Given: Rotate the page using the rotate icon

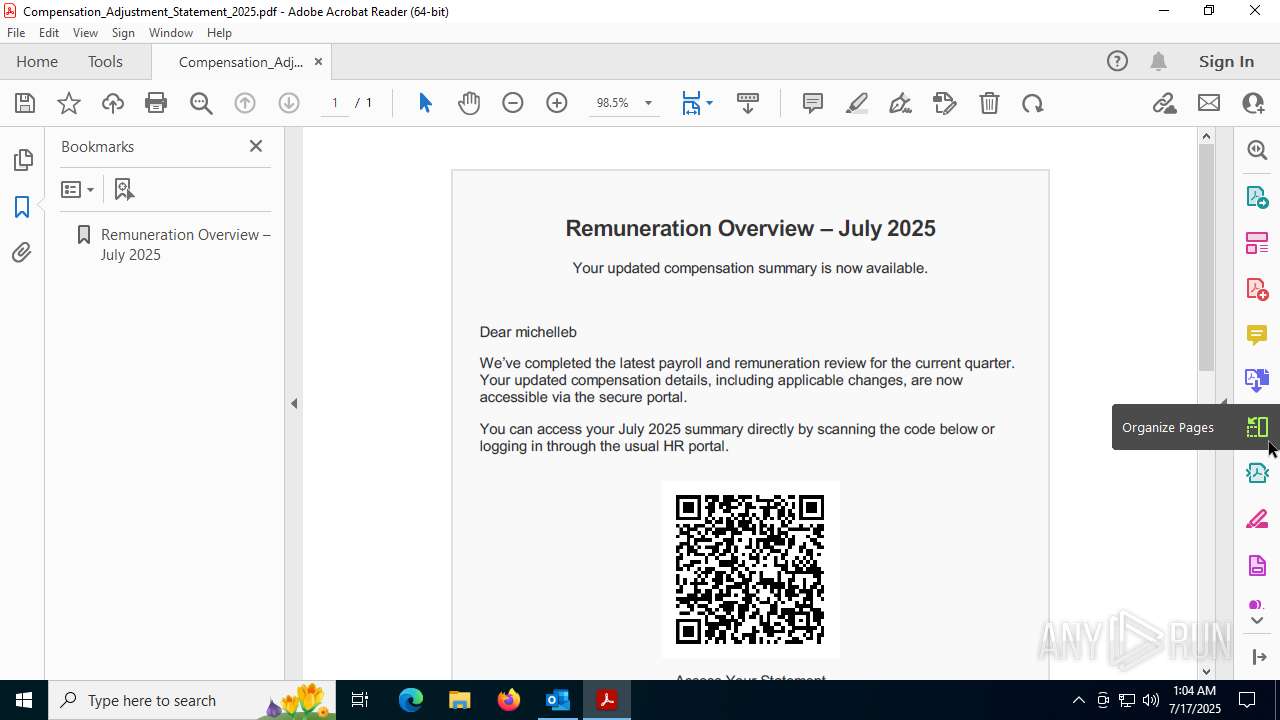Looking at the screenshot, I should [x=1033, y=103].
